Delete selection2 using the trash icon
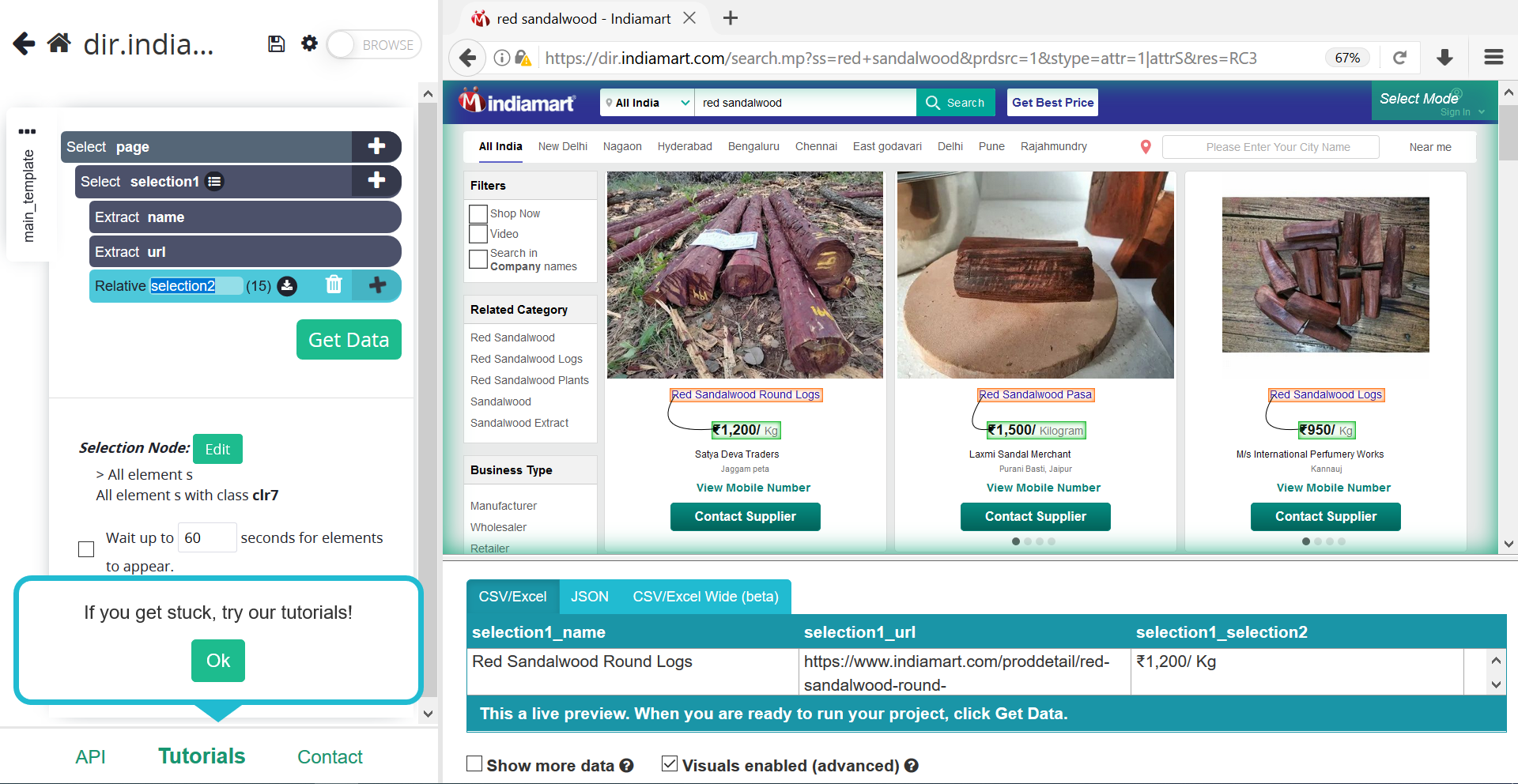Screen dimensions: 1518x784 (x=334, y=285)
